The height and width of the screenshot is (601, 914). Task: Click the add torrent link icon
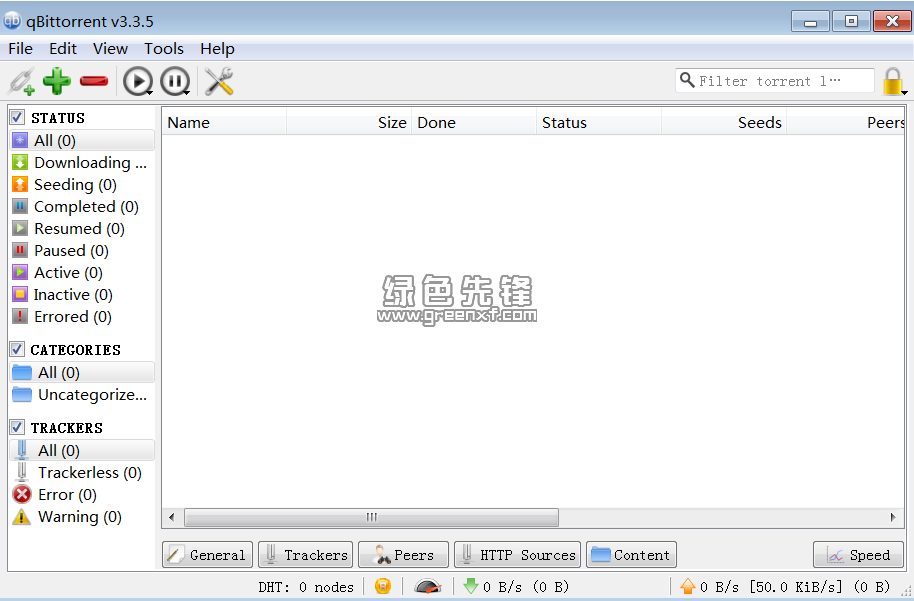tap(22, 81)
